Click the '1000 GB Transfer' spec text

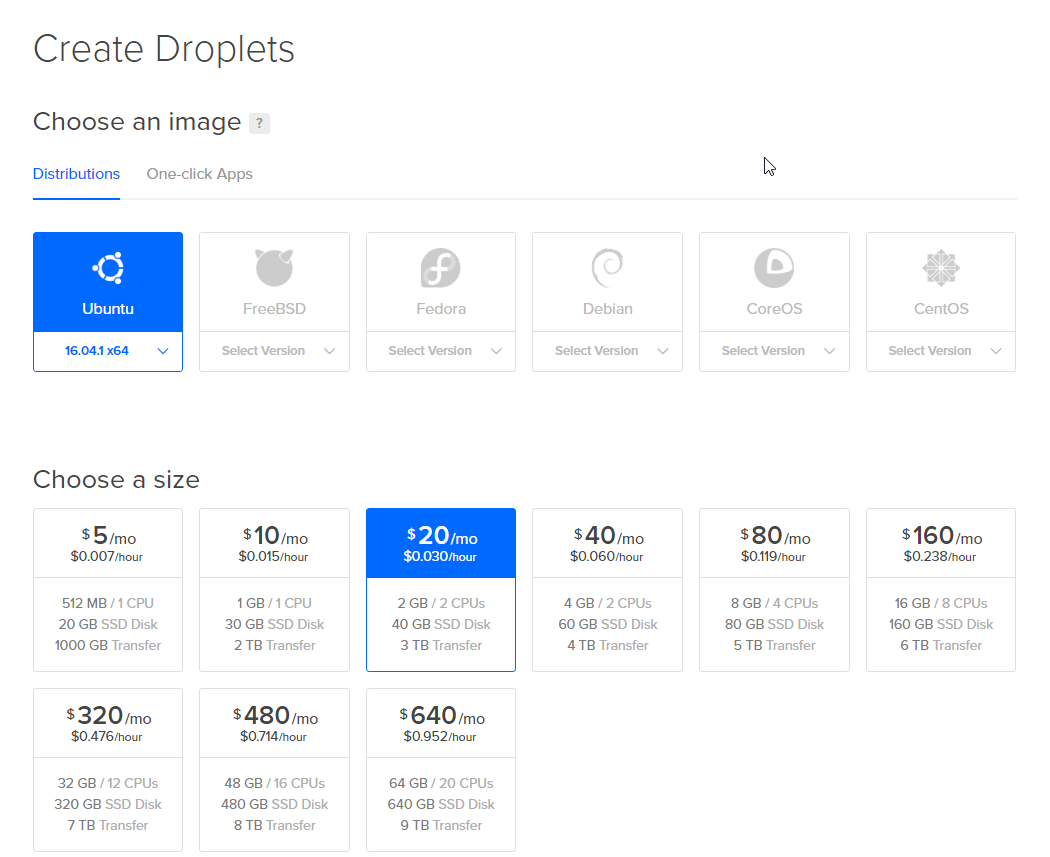pos(108,645)
